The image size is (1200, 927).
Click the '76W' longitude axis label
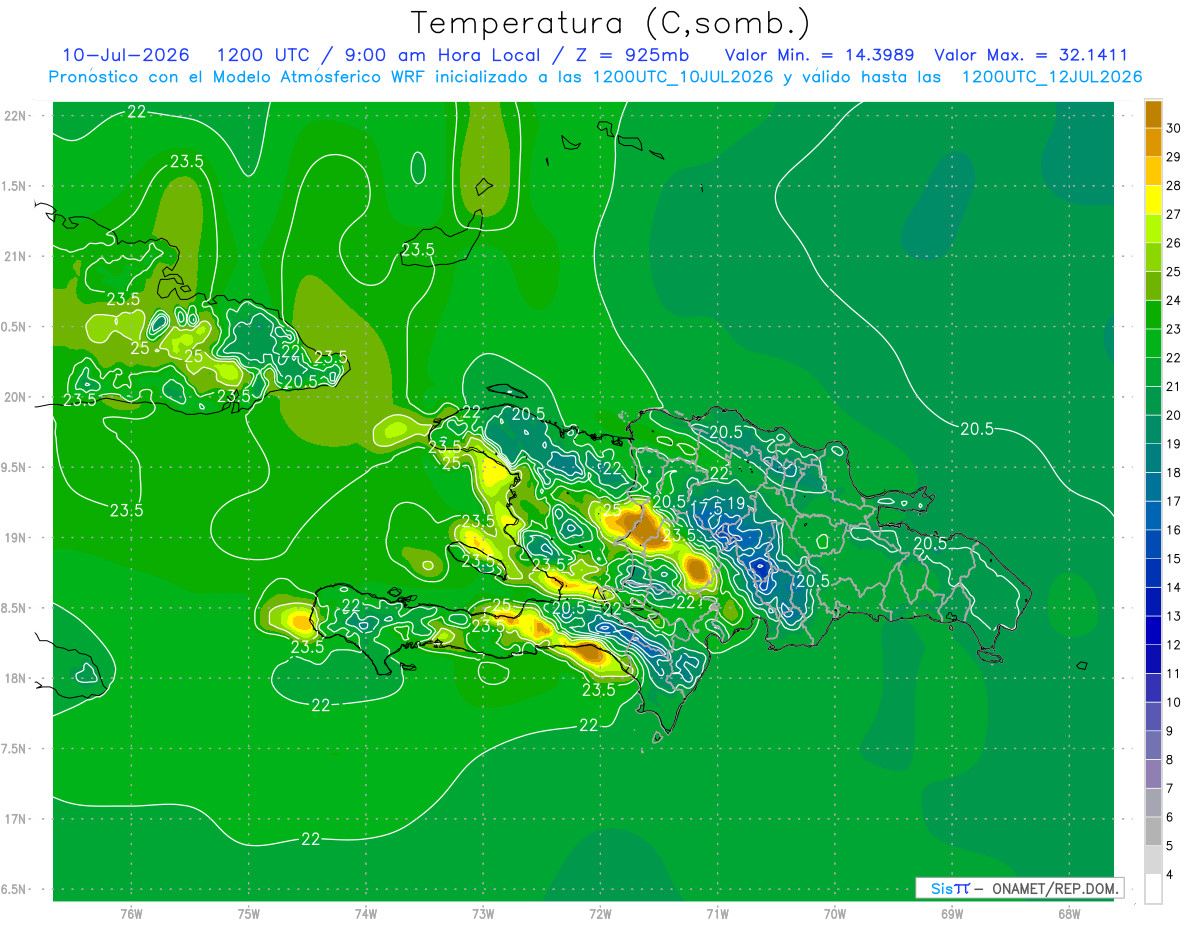131,913
